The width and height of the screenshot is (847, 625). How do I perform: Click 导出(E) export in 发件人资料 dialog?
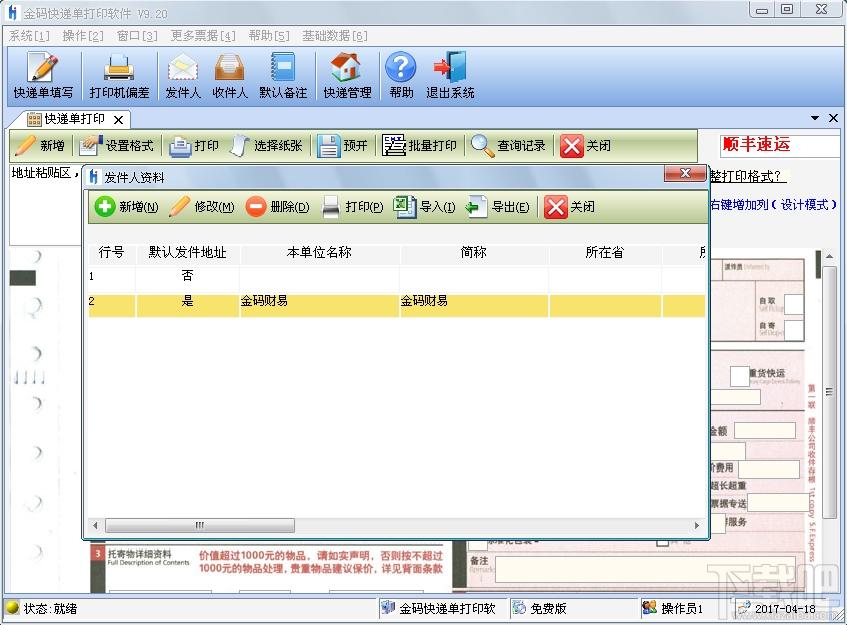pyautogui.click(x=498, y=206)
